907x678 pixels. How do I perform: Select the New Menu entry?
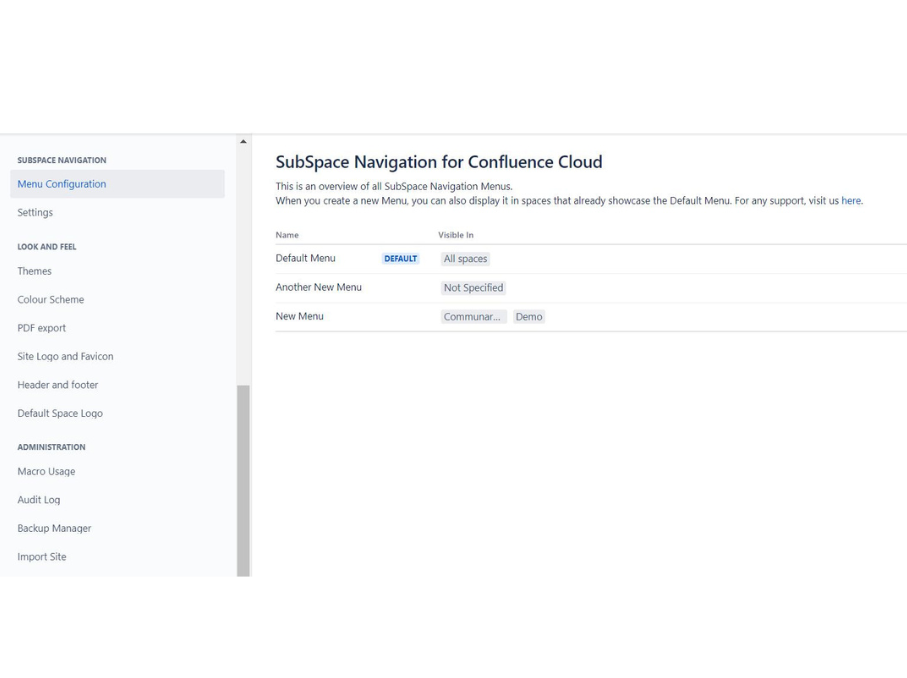(300, 316)
